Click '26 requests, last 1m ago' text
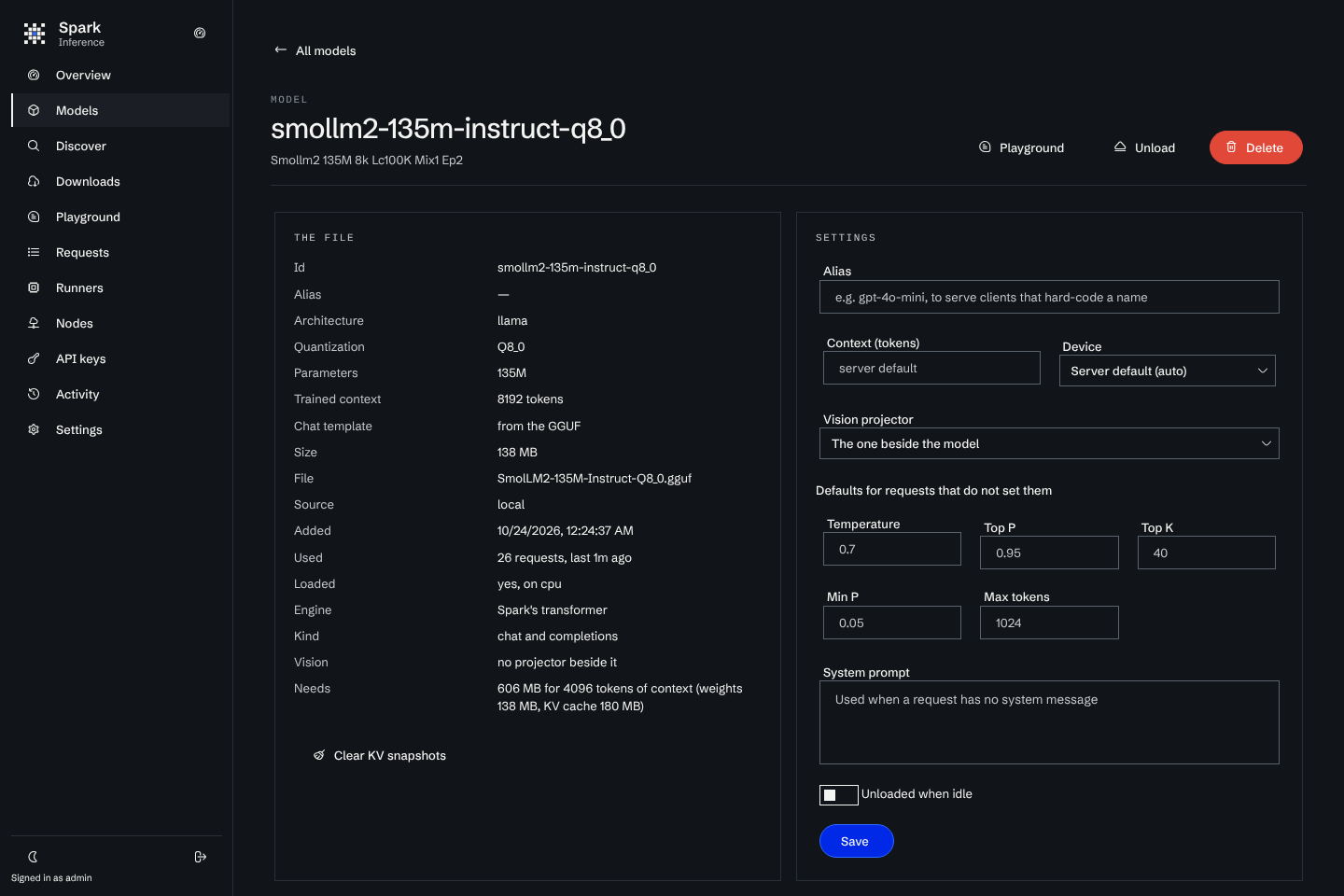 click(x=565, y=557)
